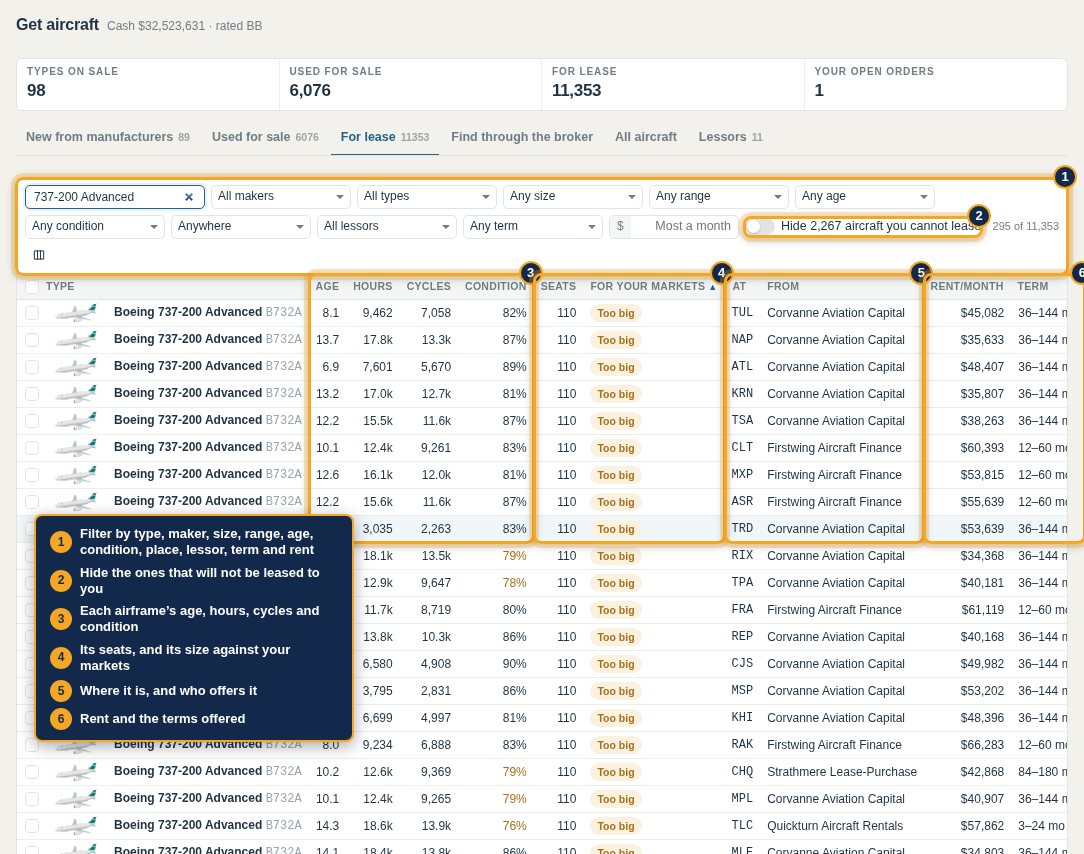Click Quickturn Aircraft Rentals lessor name
The image size is (1084, 854).
[834, 826]
